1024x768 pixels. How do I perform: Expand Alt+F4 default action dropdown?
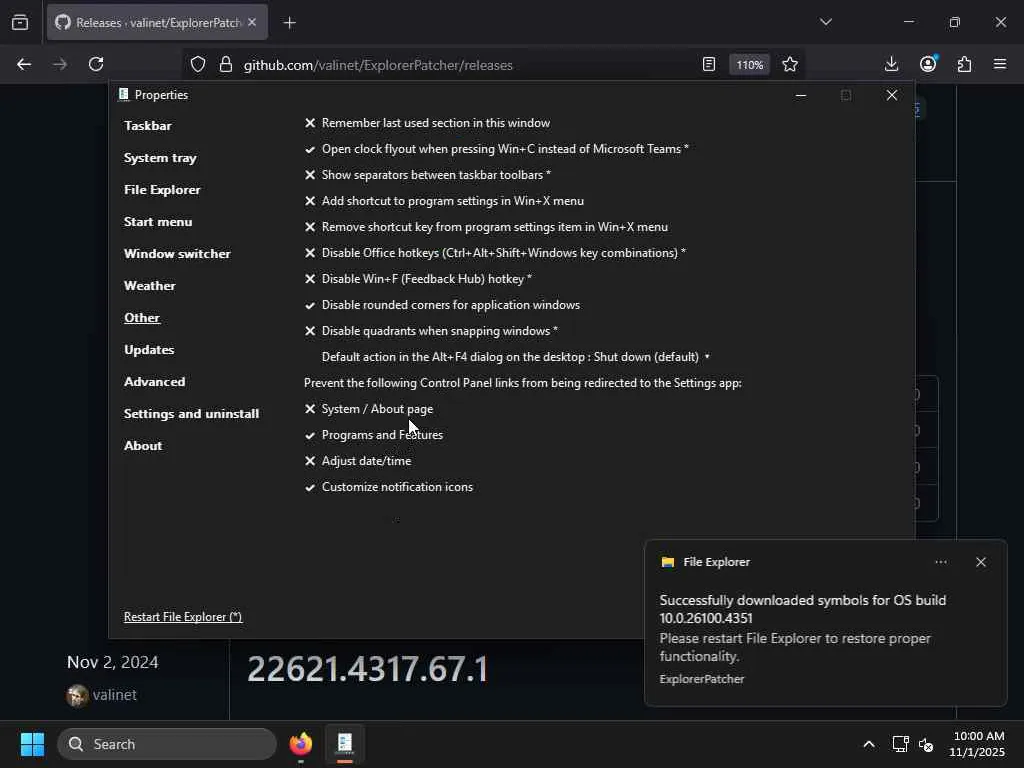516,357
